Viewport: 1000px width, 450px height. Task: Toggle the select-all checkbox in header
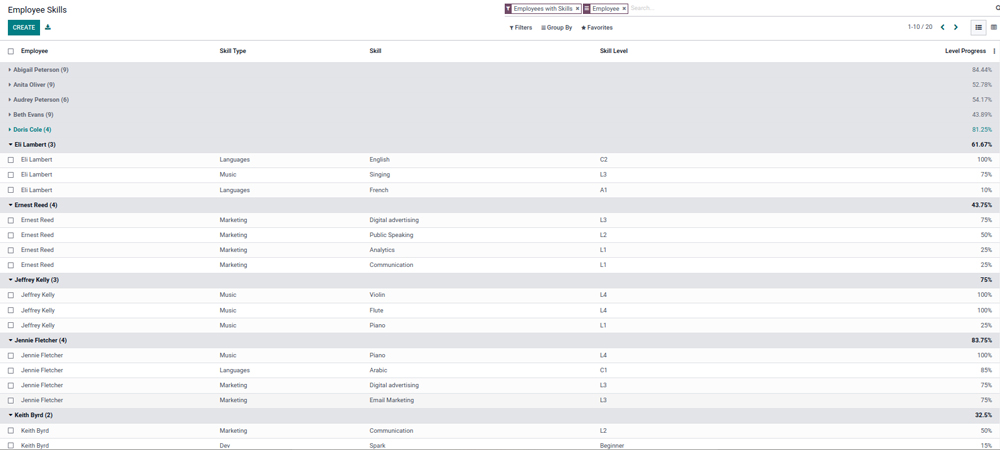[11, 51]
